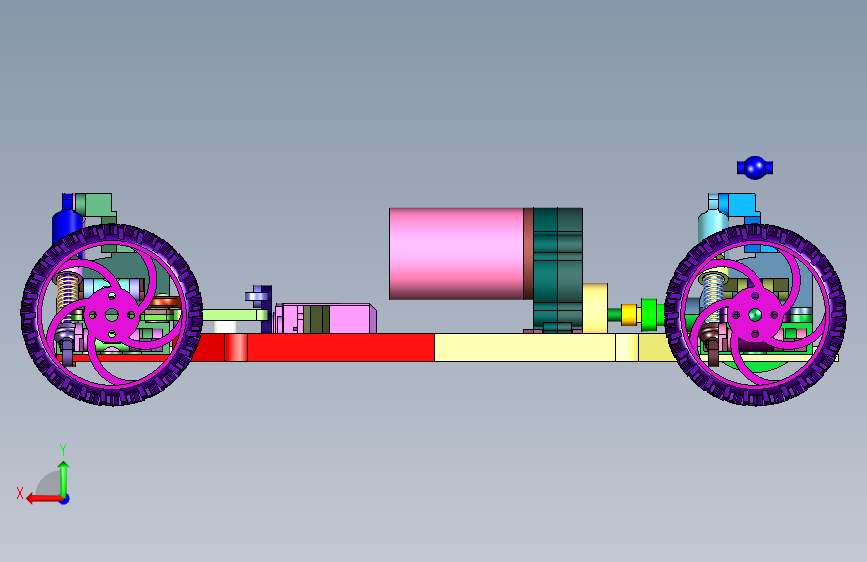Select the bright green shaft coupling
Image resolution: width=867 pixels, height=562 pixels.
coord(651,315)
